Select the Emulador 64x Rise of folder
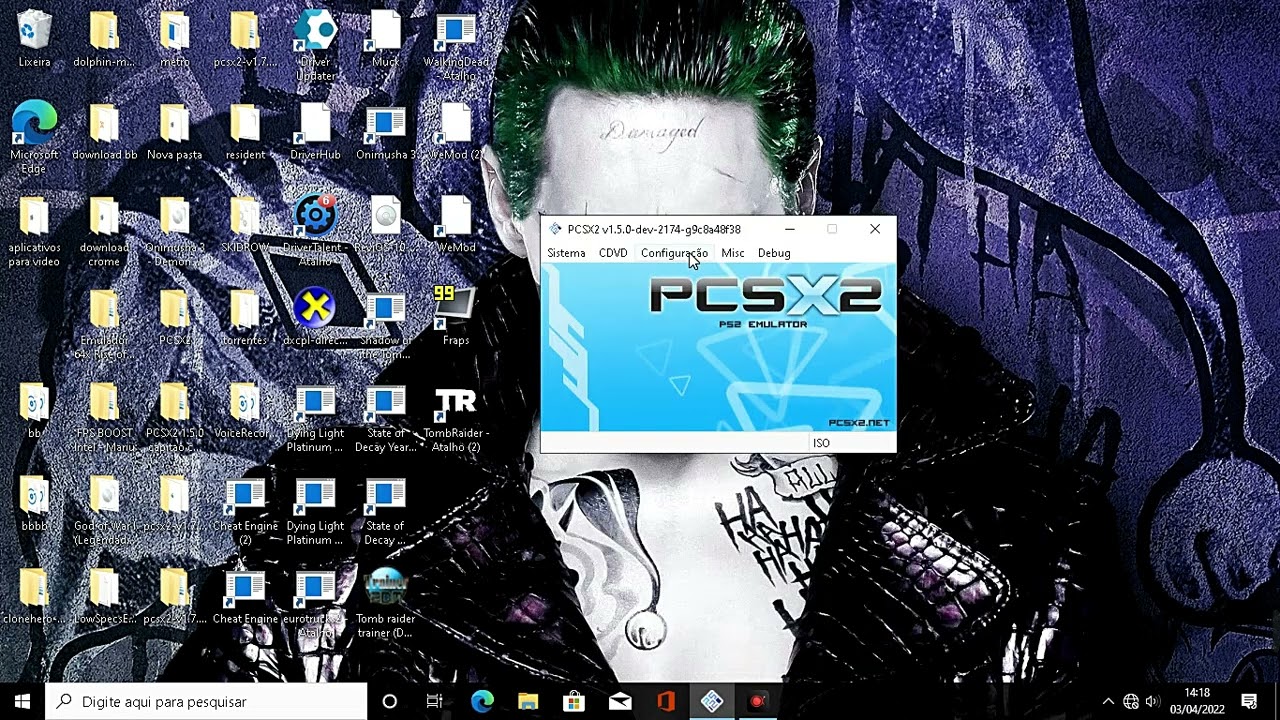Image resolution: width=1280 pixels, height=720 pixels. pyautogui.click(x=104, y=324)
